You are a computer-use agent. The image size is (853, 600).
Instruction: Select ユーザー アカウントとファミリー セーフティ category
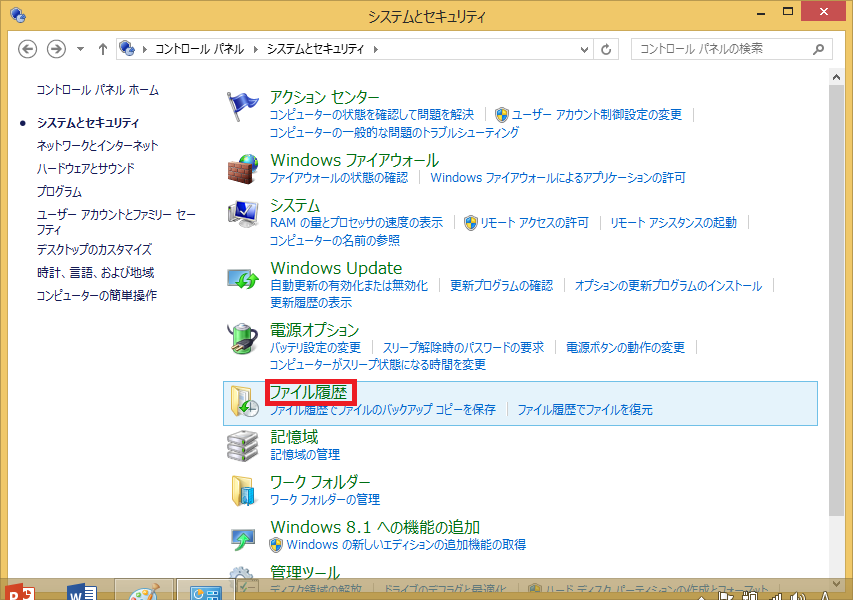pos(116,222)
